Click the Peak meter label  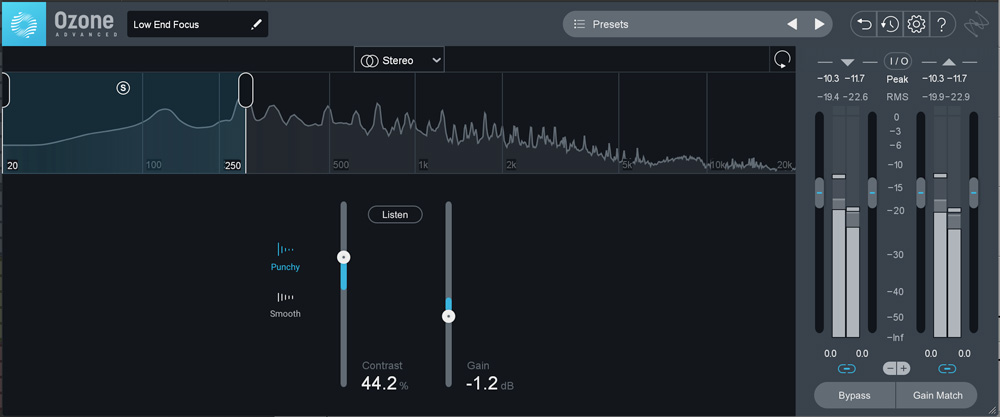coord(897,79)
